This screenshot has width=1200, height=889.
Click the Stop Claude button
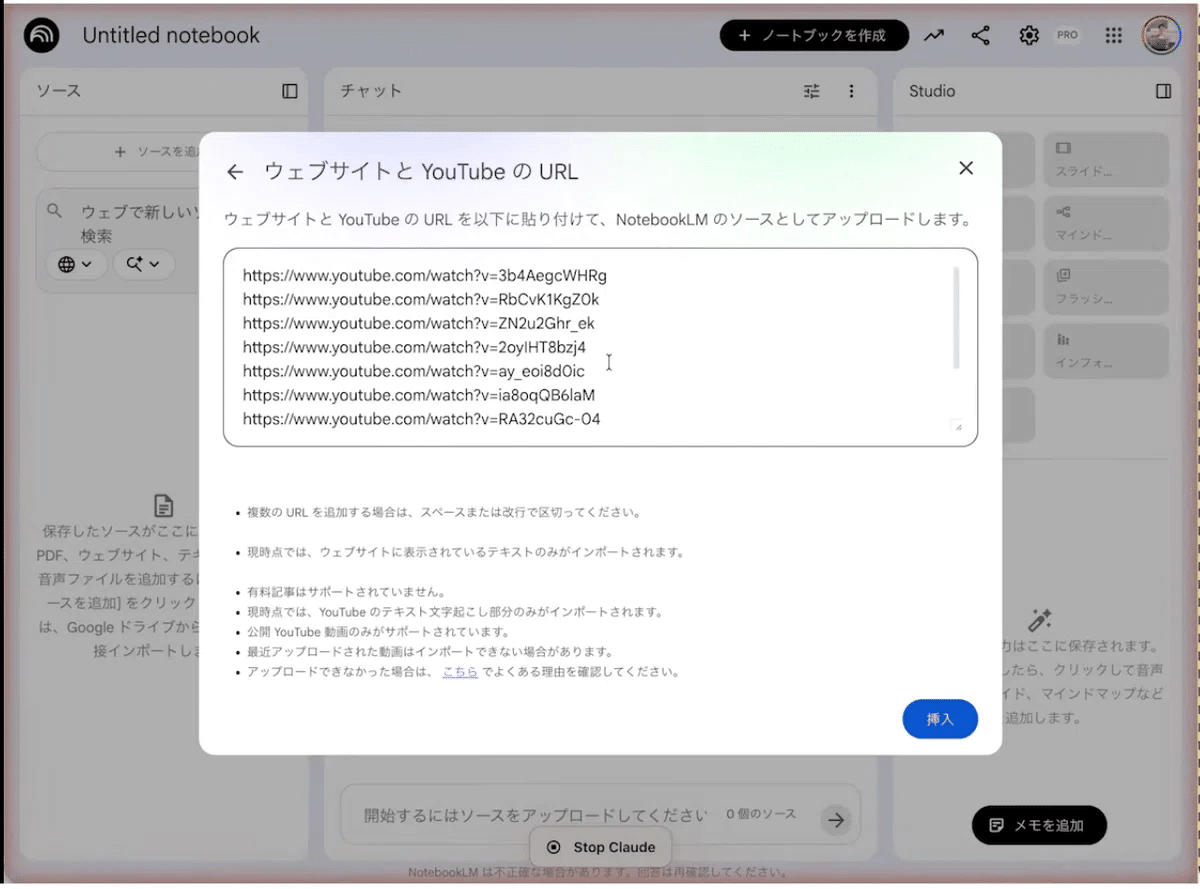[x=600, y=847]
